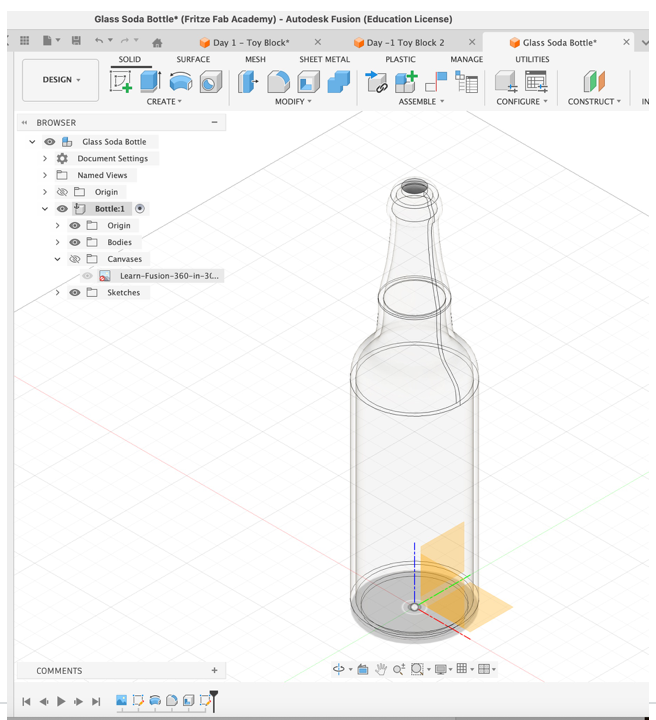Expand Named Views
The height and width of the screenshot is (720, 656).
45,175
